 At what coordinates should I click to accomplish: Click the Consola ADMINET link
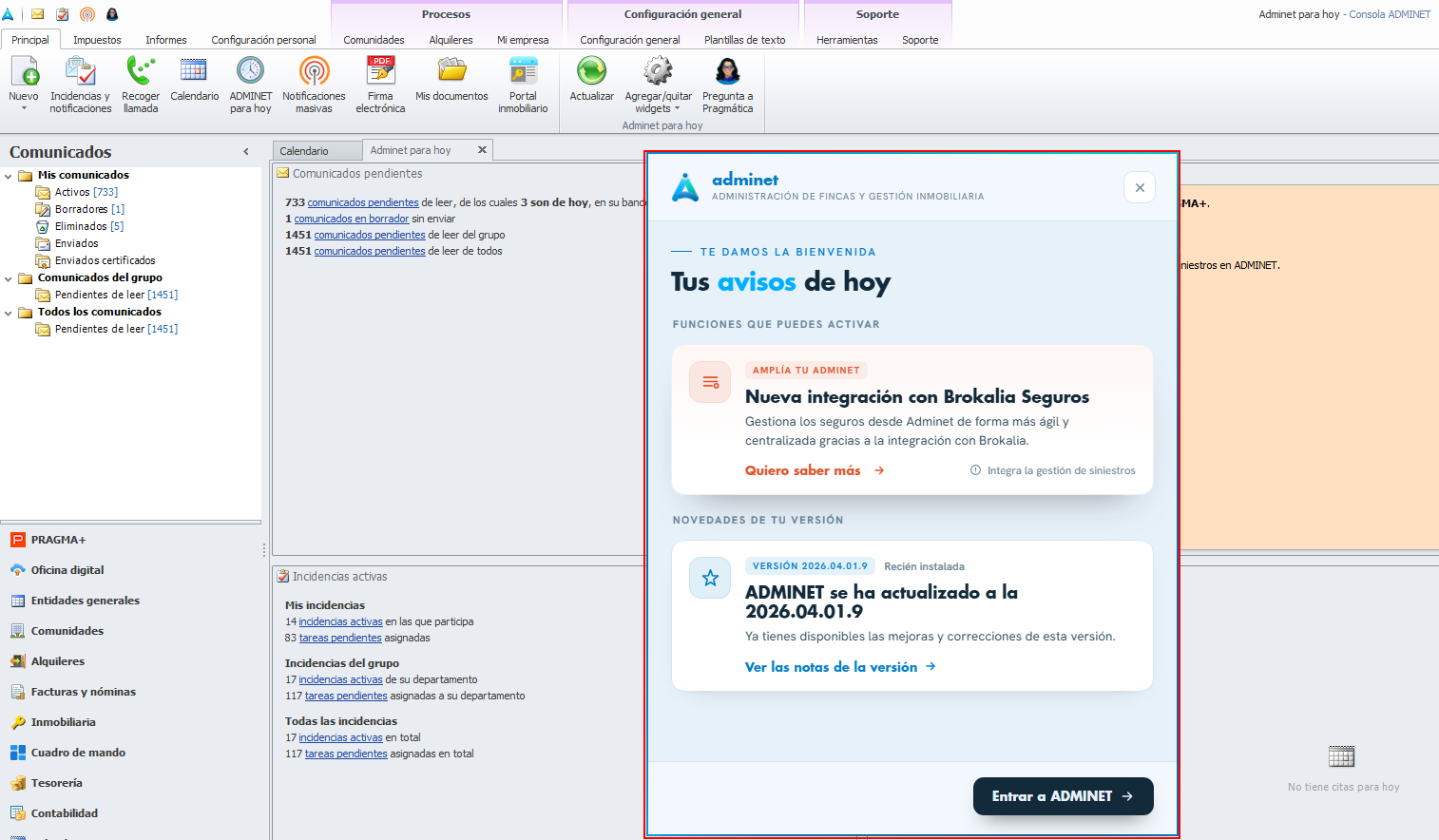click(1390, 14)
